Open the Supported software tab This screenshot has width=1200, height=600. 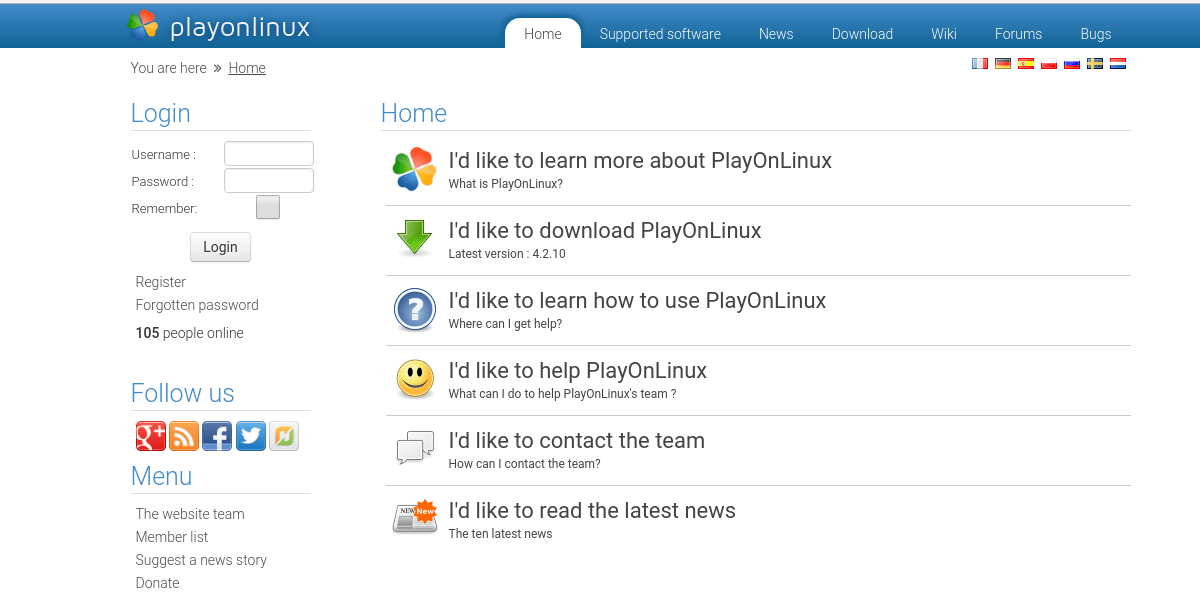(x=660, y=34)
